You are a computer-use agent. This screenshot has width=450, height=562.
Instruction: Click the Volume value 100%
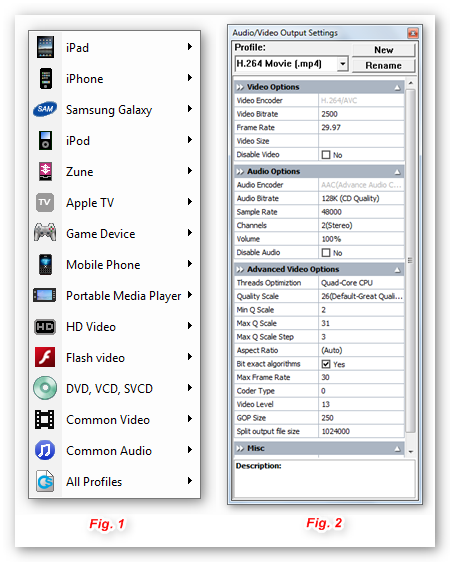tap(361, 239)
